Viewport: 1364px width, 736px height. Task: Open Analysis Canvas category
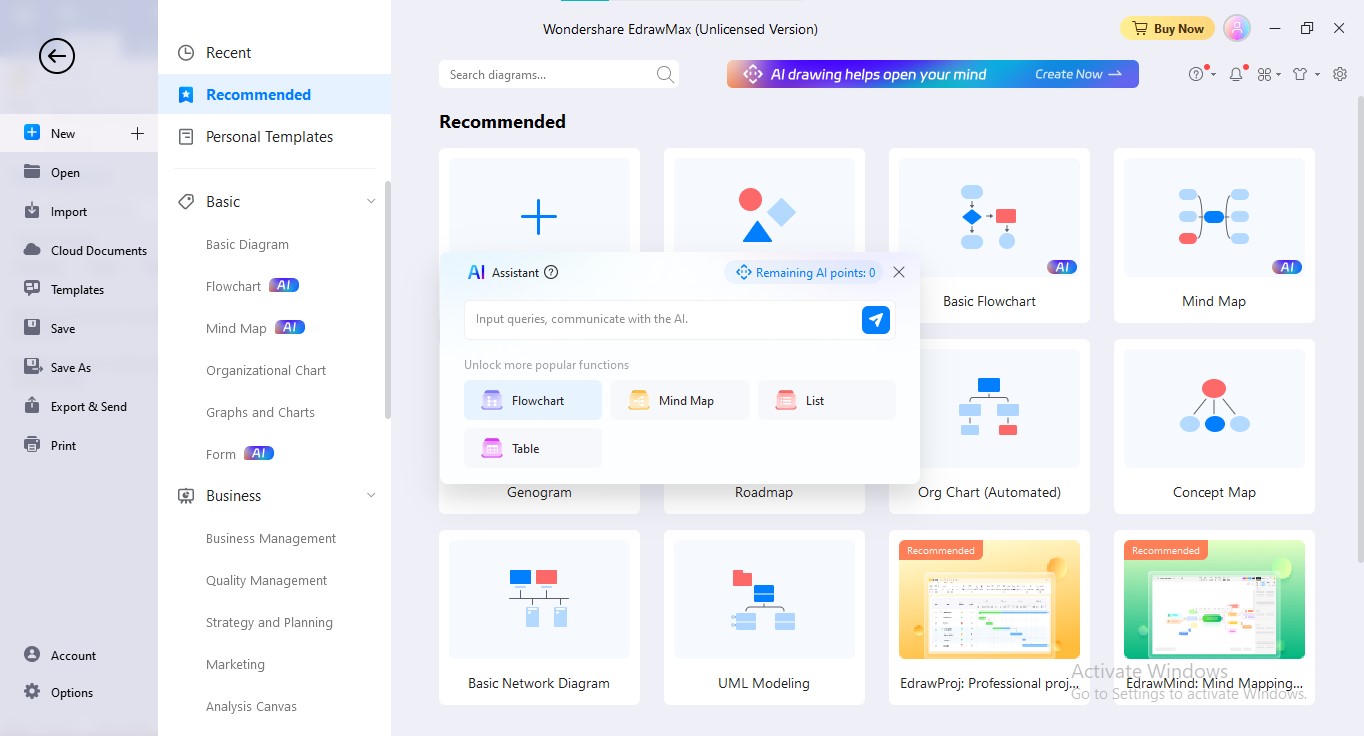tap(251, 706)
